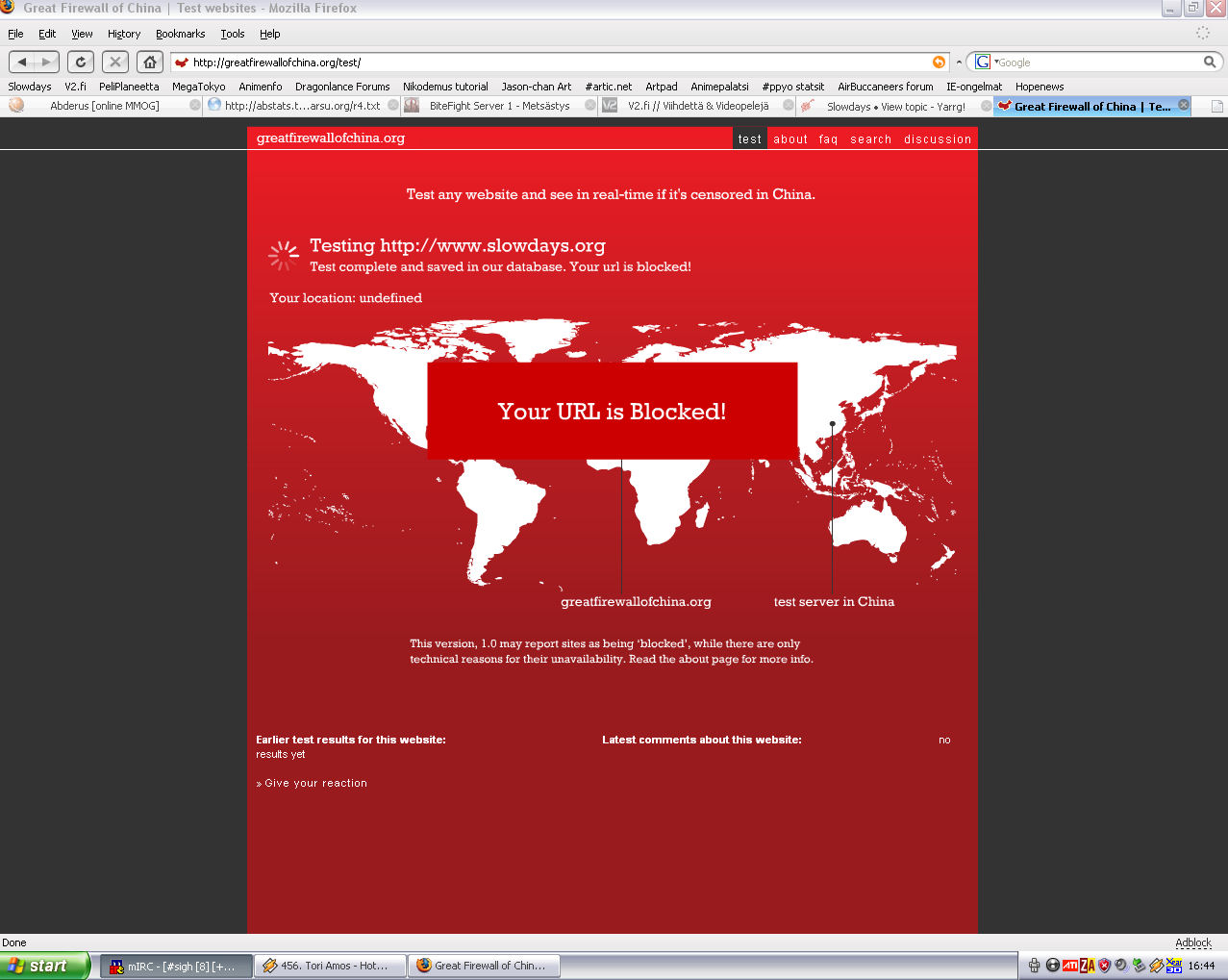The height and width of the screenshot is (980, 1228).
Task: Open the Nikodemus tutorial bookmark
Action: coord(445,87)
